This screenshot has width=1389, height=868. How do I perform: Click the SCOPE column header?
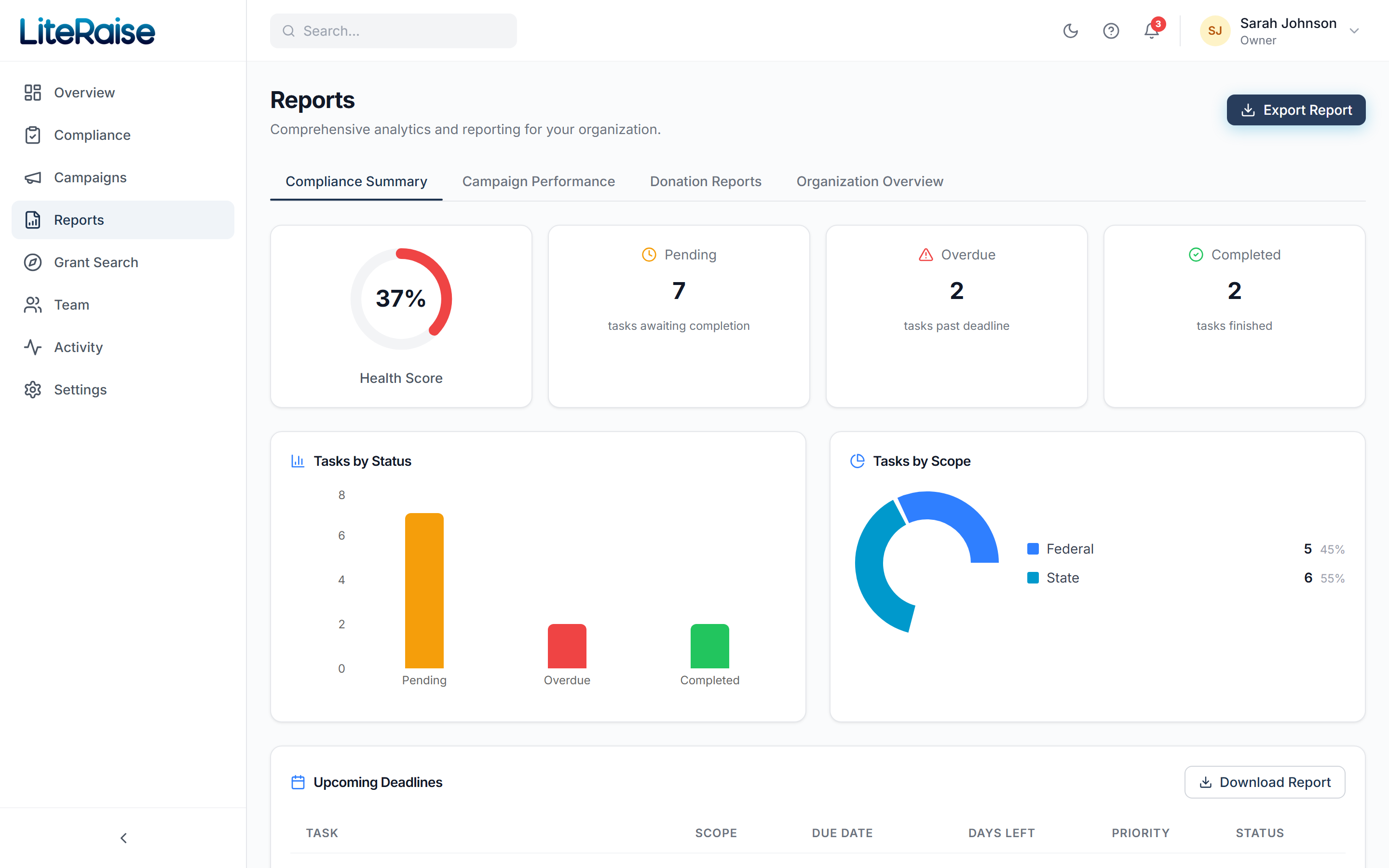pos(716,832)
